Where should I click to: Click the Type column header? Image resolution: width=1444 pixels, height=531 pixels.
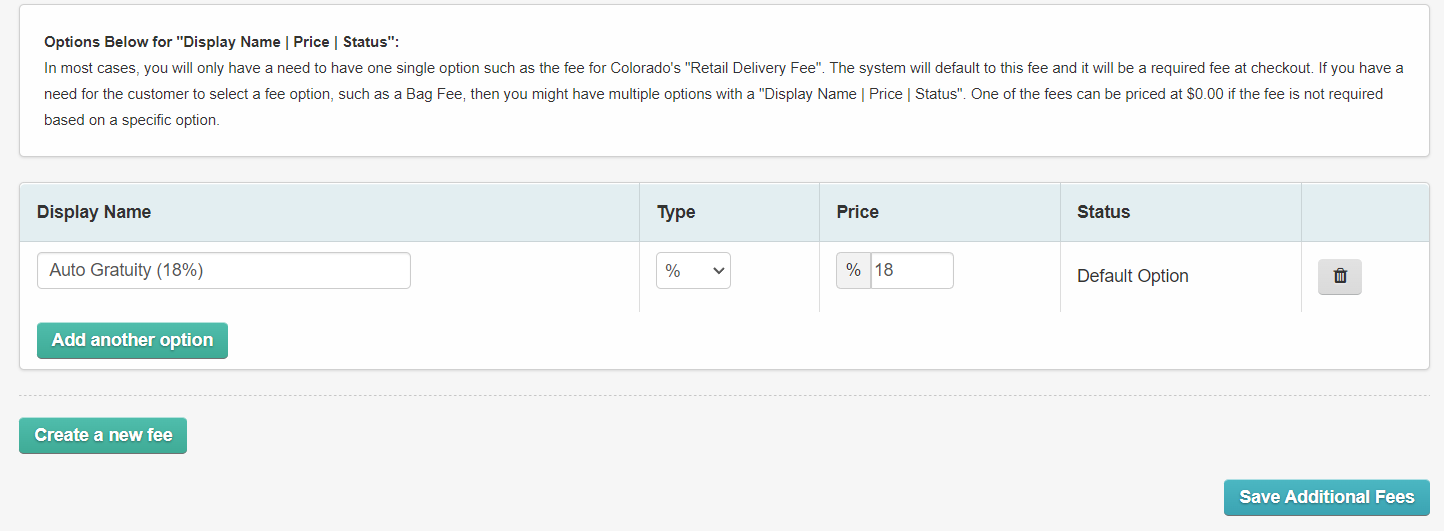pos(676,212)
